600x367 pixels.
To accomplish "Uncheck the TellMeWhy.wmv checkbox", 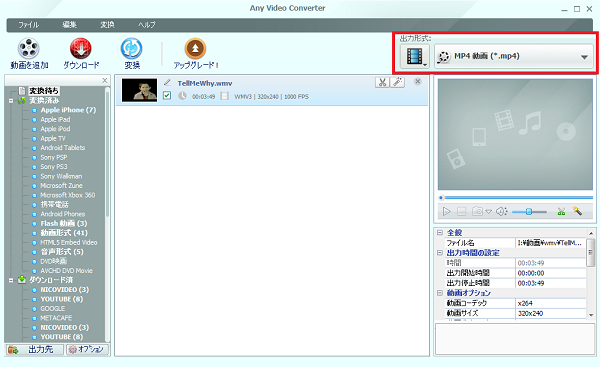I will pyautogui.click(x=167, y=95).
